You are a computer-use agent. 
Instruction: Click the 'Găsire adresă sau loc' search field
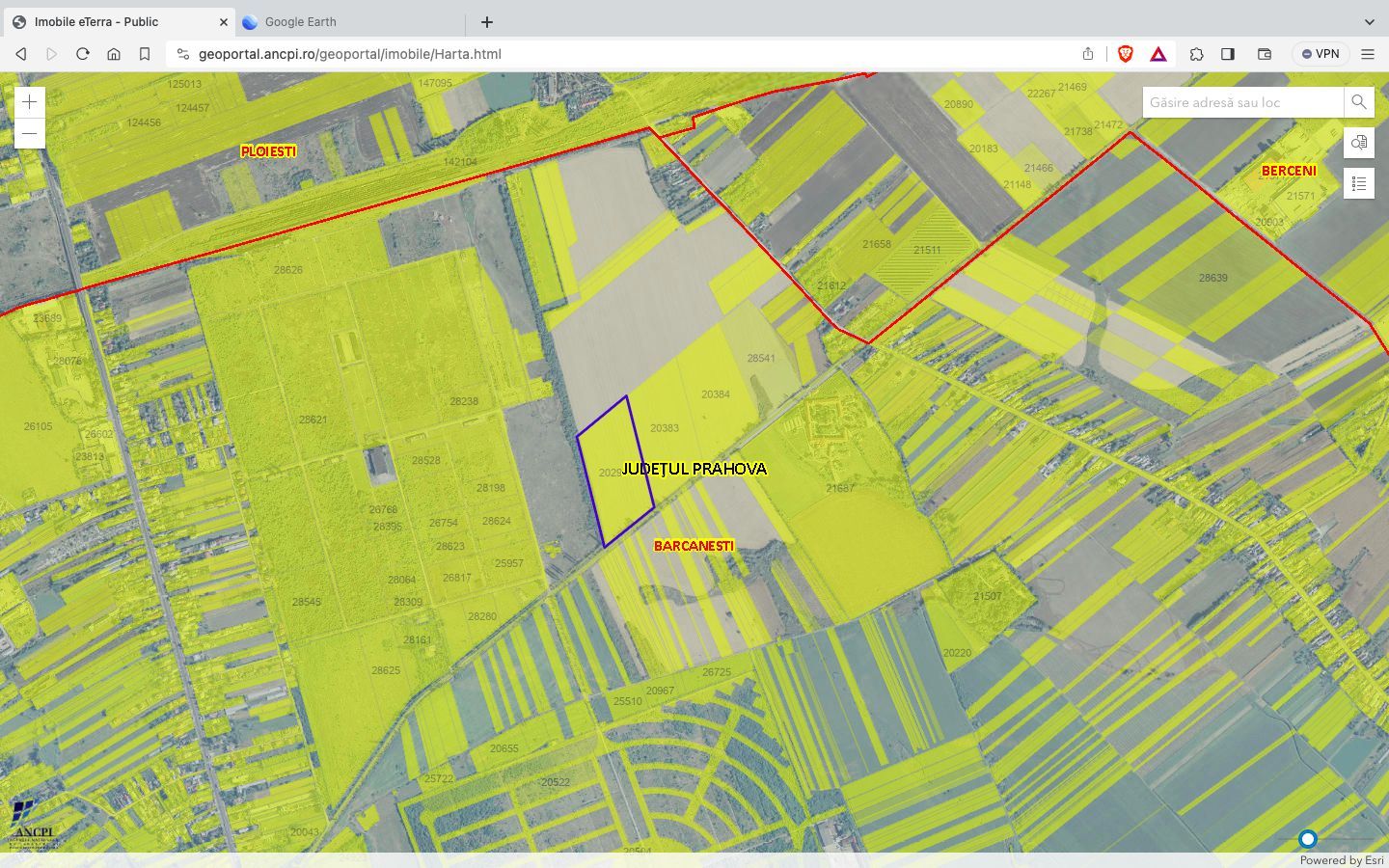1242,102
